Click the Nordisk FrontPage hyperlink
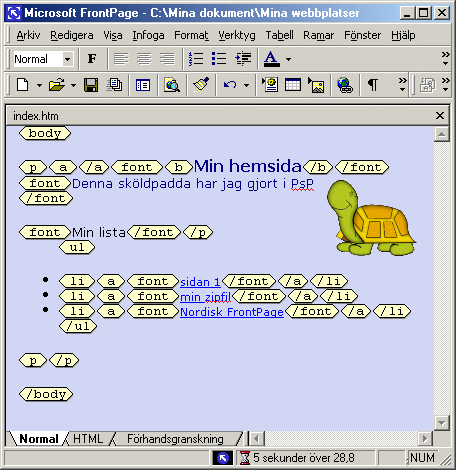This screenshot has width=456, height=470. point(232,312)
